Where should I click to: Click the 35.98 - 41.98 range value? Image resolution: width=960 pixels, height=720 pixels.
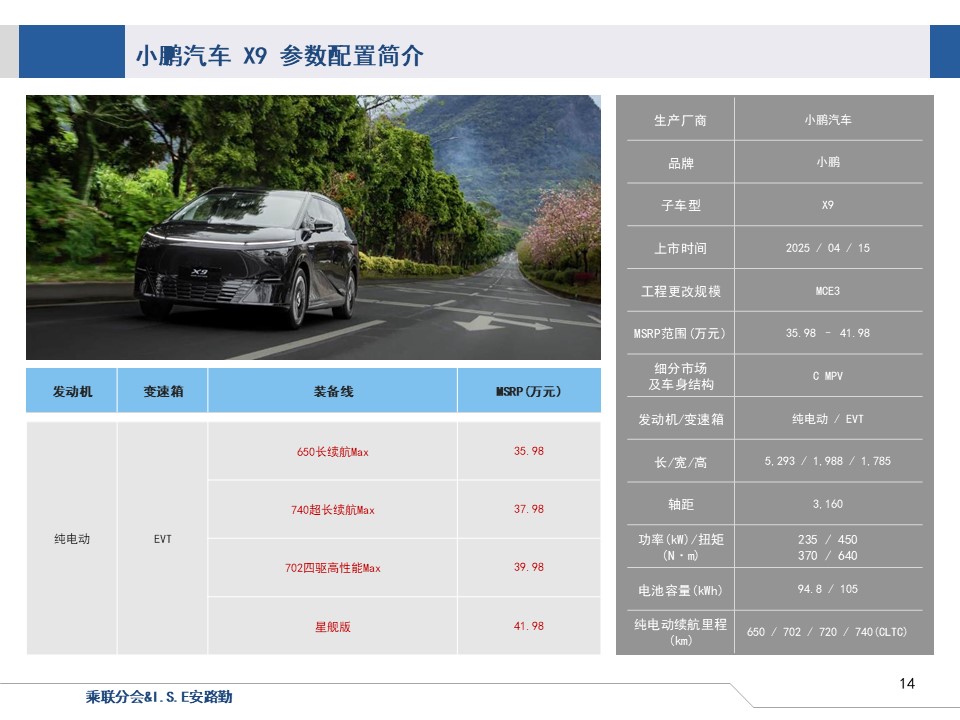828,333
